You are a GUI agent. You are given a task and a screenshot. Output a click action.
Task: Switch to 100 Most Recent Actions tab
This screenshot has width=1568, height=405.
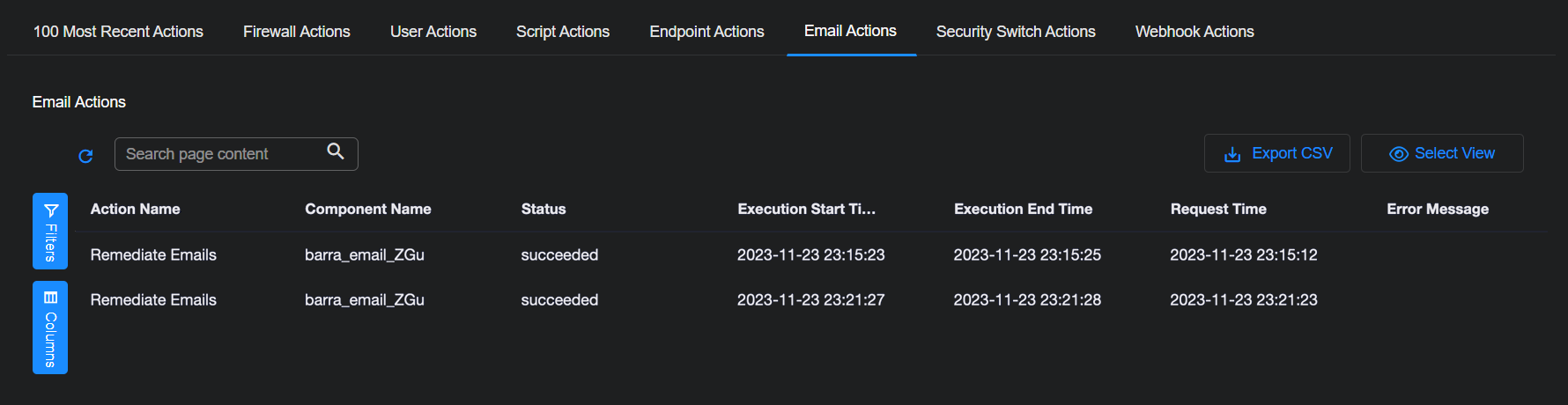(118, 32)
